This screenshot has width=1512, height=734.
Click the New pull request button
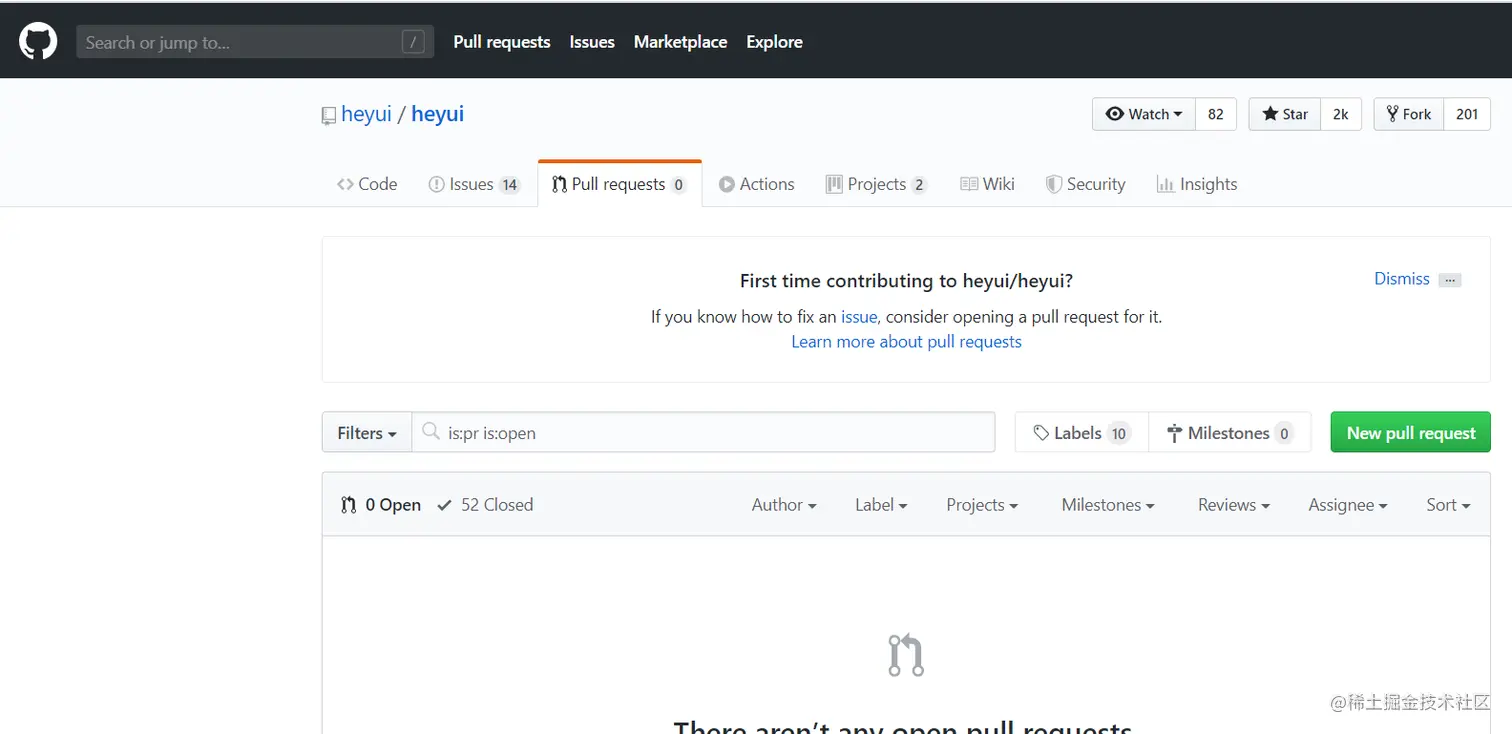1410,433
